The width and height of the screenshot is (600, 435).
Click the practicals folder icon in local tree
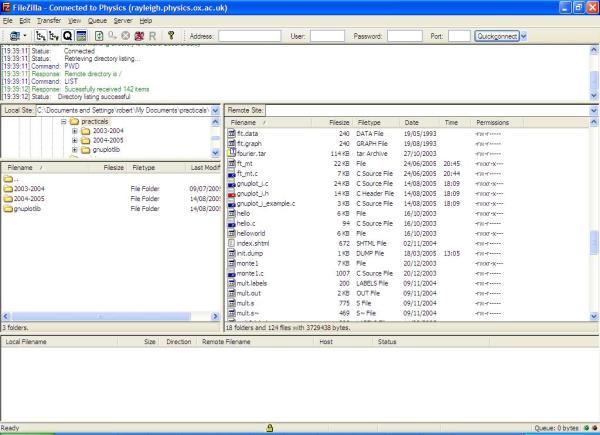click(x=74, y=122)
